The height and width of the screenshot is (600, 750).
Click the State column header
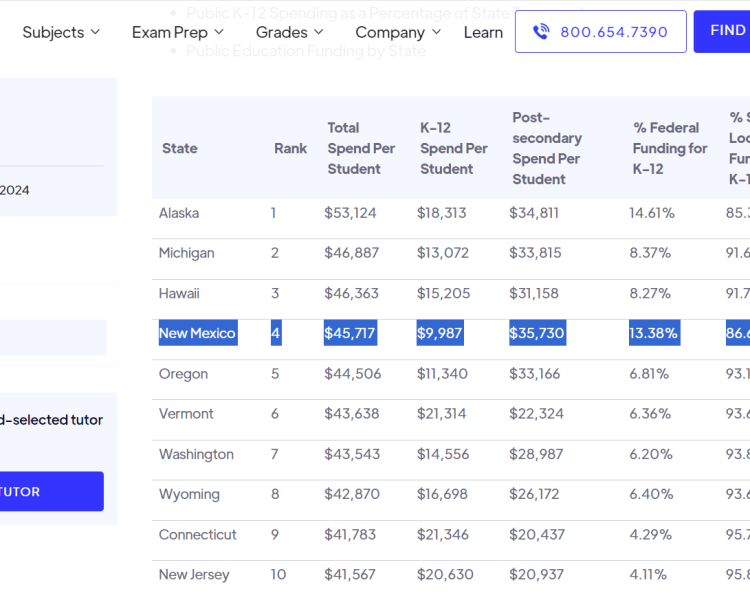(x=180, y=148)
